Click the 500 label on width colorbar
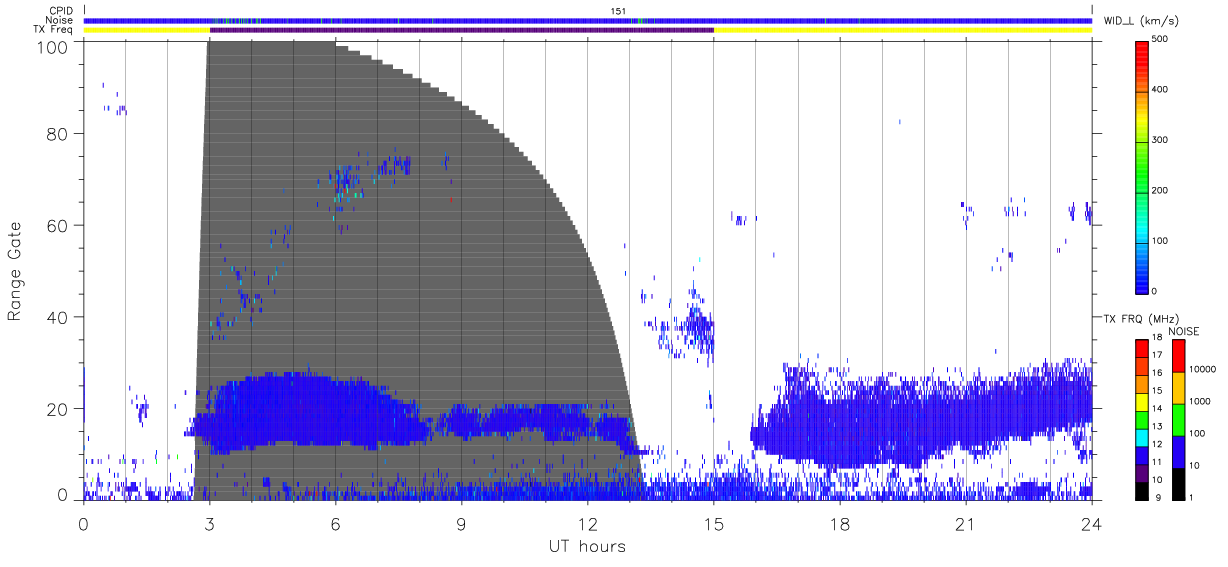1228x567 pixels. 1160,40
